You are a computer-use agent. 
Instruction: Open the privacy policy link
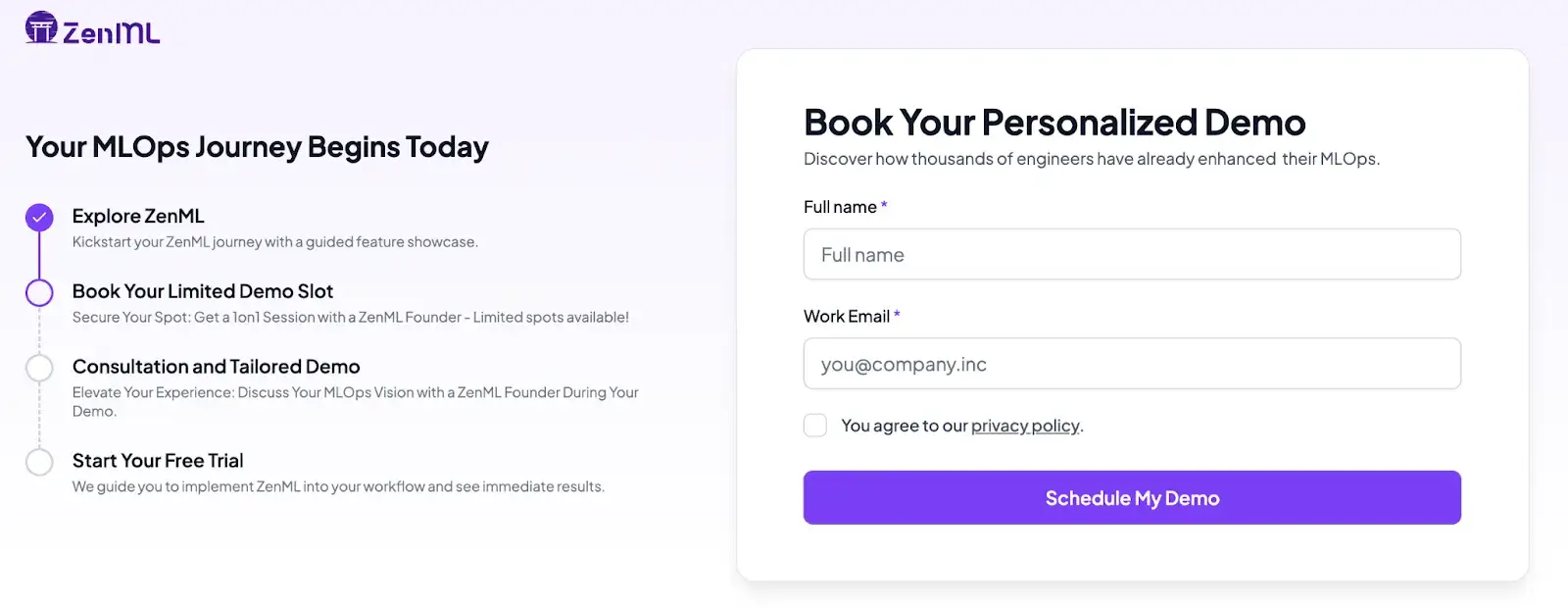(x=1025, y=426)
